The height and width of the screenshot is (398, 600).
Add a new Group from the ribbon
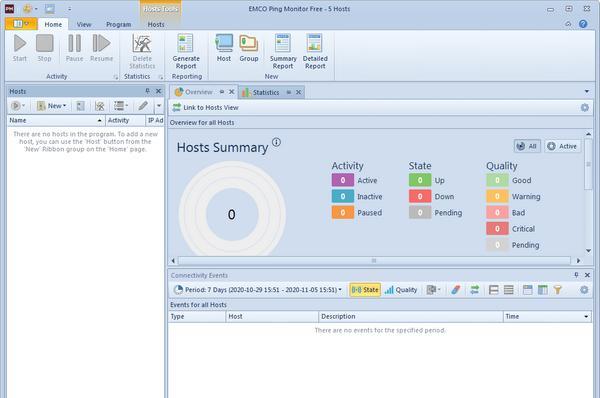tap(249, 48)
